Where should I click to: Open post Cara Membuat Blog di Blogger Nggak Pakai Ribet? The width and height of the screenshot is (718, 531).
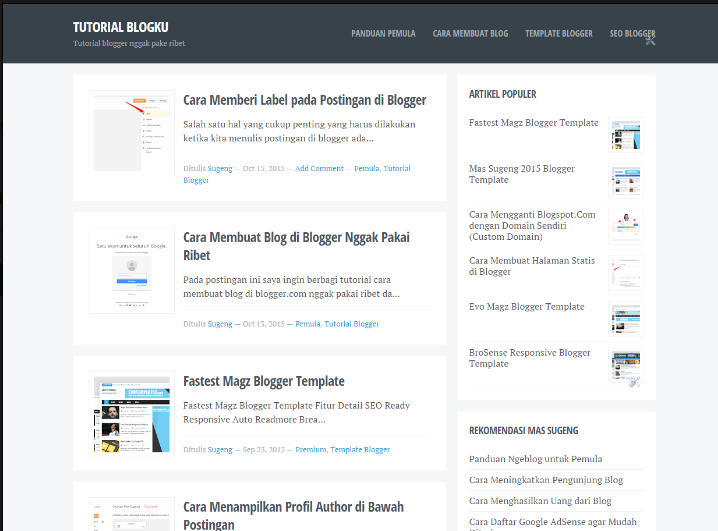pyautogui.click(x=296, y=246)
